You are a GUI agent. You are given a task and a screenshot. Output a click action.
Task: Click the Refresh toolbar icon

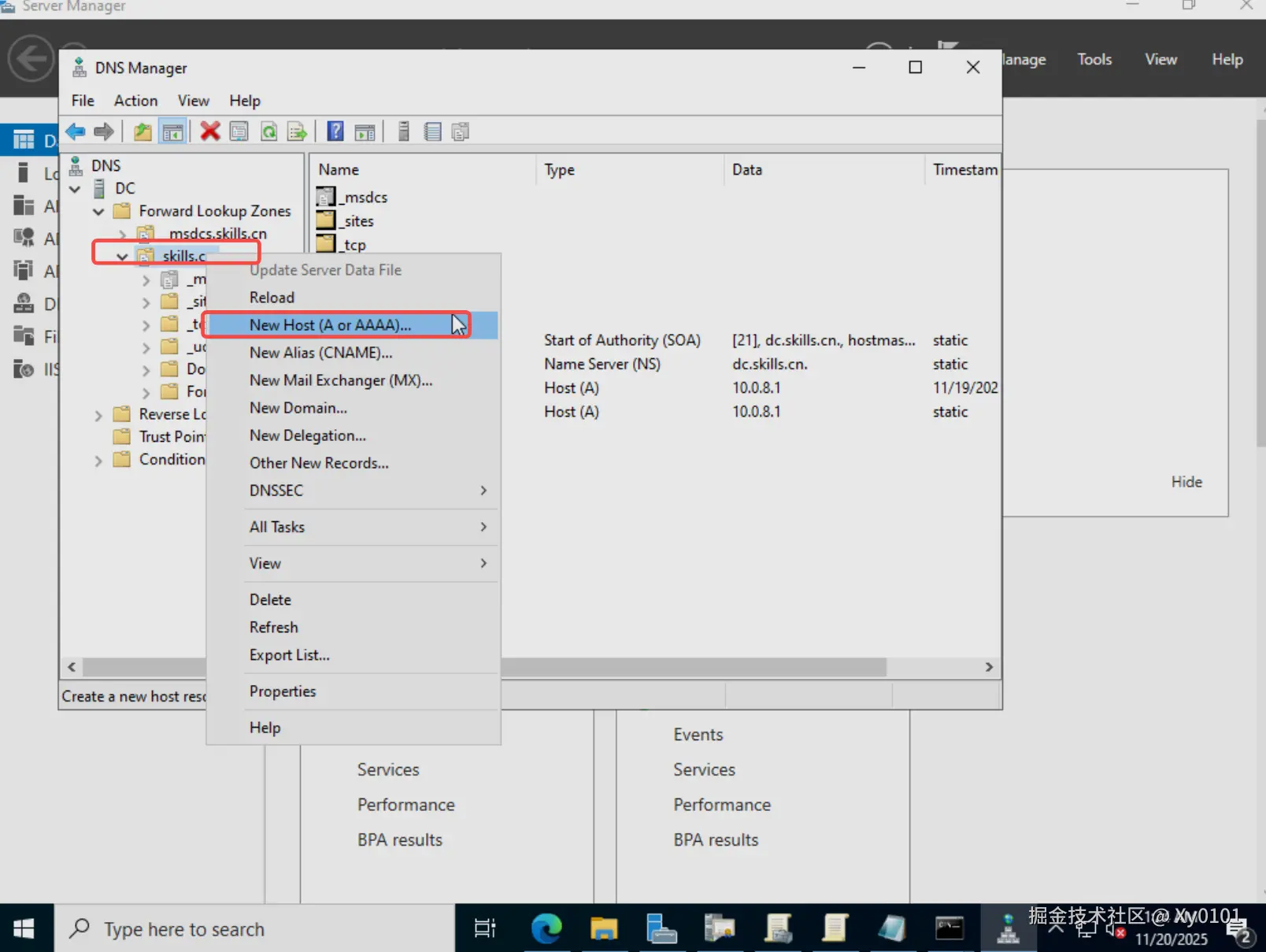pos(268,132)
